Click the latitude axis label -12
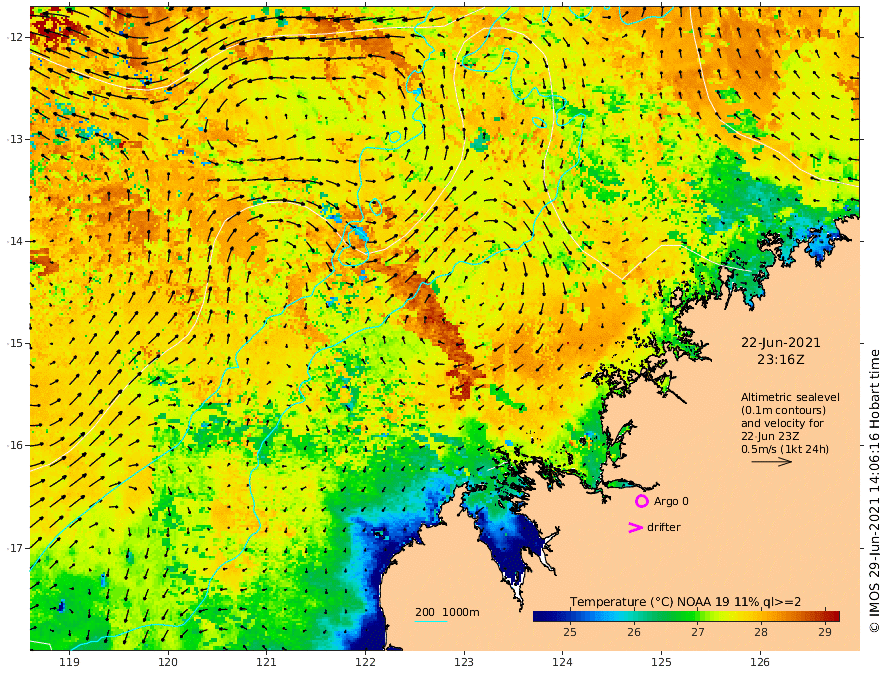The image size is (880, 680). point(15,37)
